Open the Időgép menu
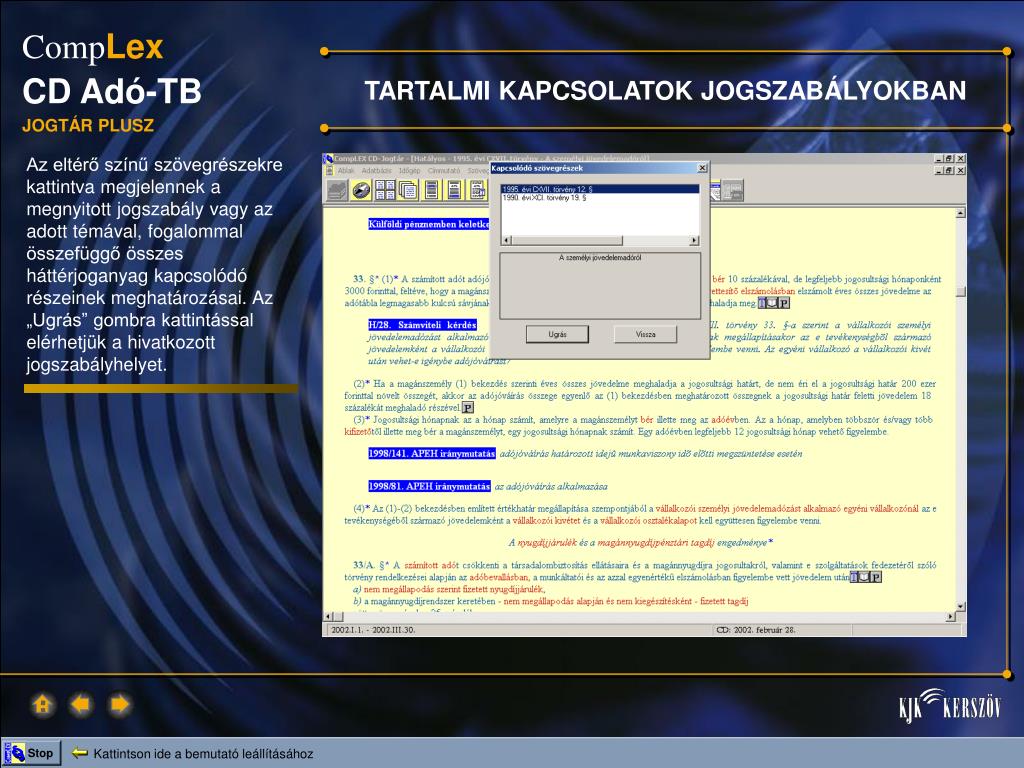This screenshot has height=768, width=1024. [409, 170]
